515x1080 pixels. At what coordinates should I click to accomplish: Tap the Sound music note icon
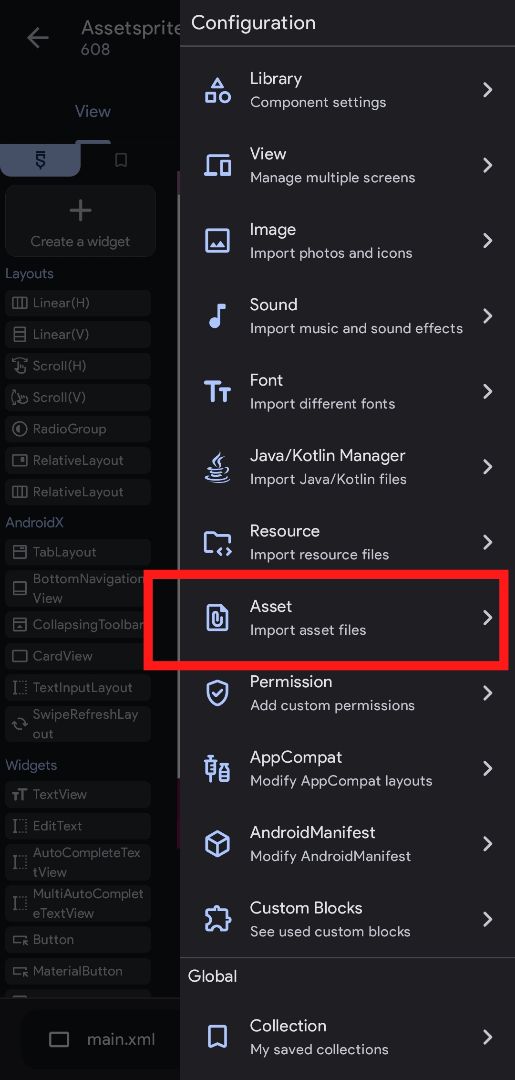(218, 316)
